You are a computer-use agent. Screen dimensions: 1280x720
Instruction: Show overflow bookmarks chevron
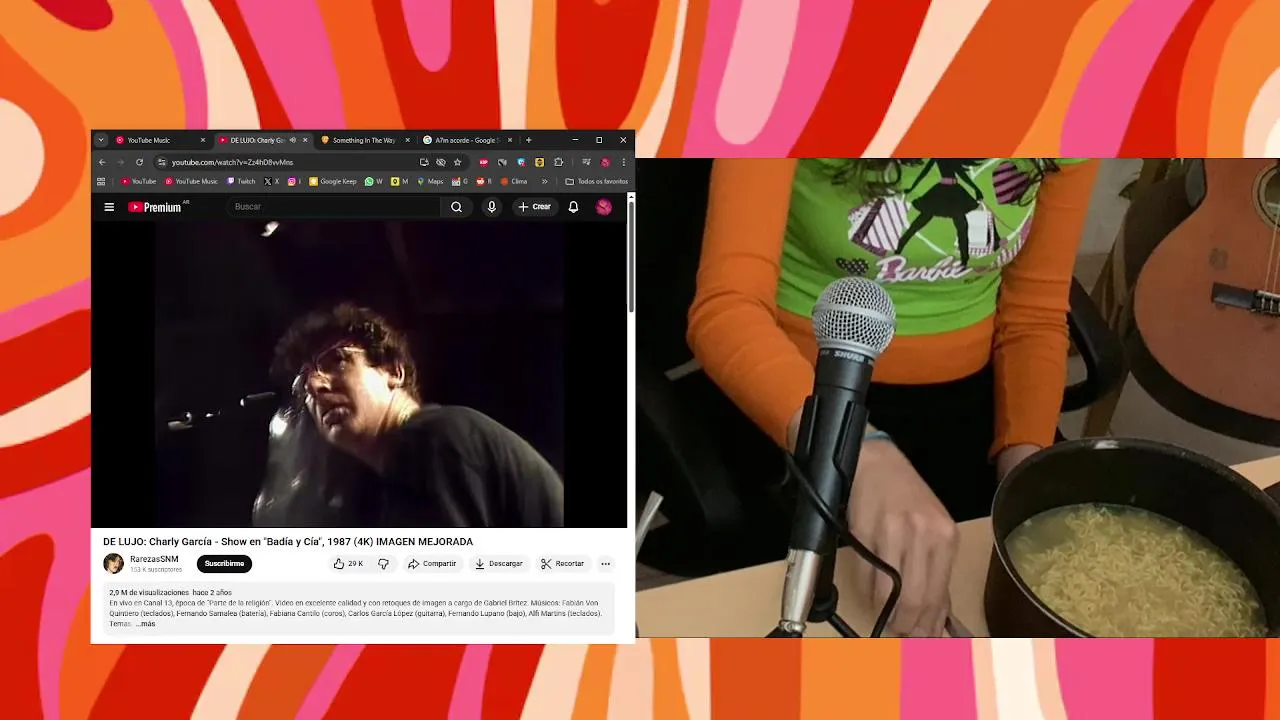(x=544, y=182)
